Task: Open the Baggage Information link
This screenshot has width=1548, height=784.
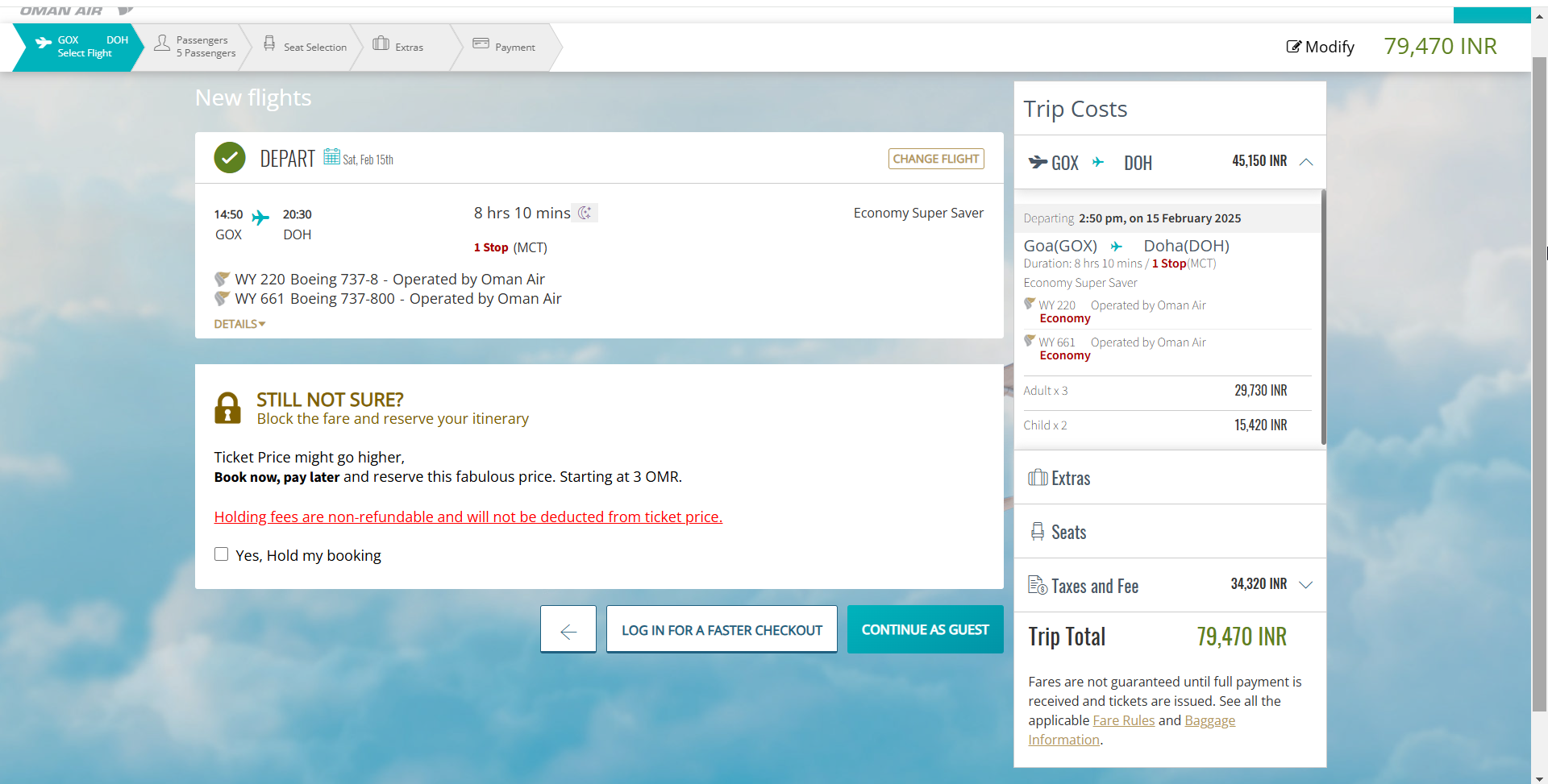Action: click(x=1132, y=730)
